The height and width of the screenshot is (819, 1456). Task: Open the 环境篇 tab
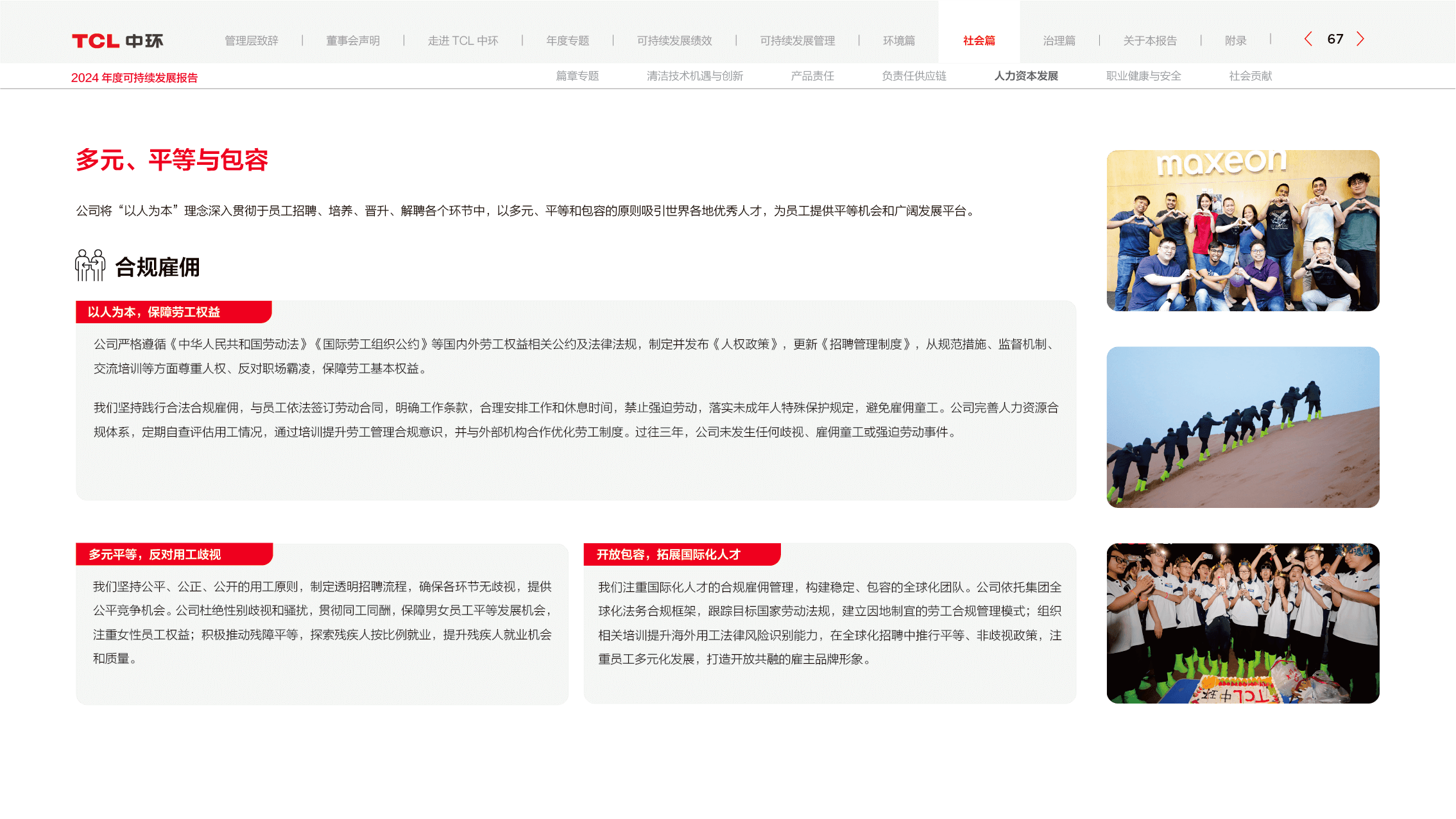[898, 41]
